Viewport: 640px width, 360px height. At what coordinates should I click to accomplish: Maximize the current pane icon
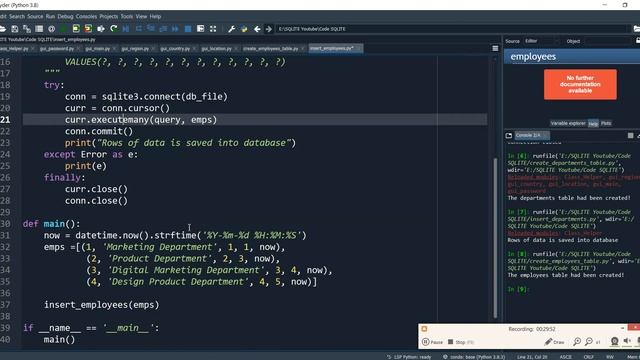pyautogui.click(x=200, y=29)
